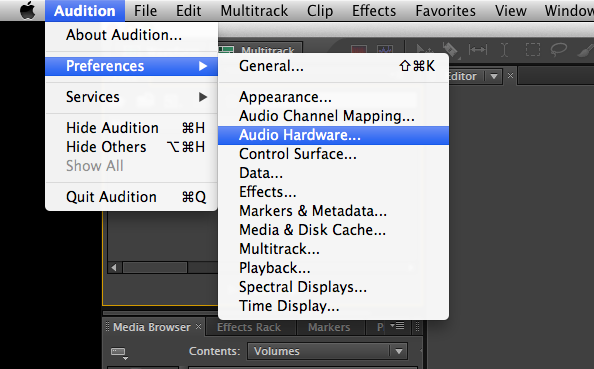594x369 pixels.
Task: Open Appearance... preferences
Action: (x=333, y=97)
